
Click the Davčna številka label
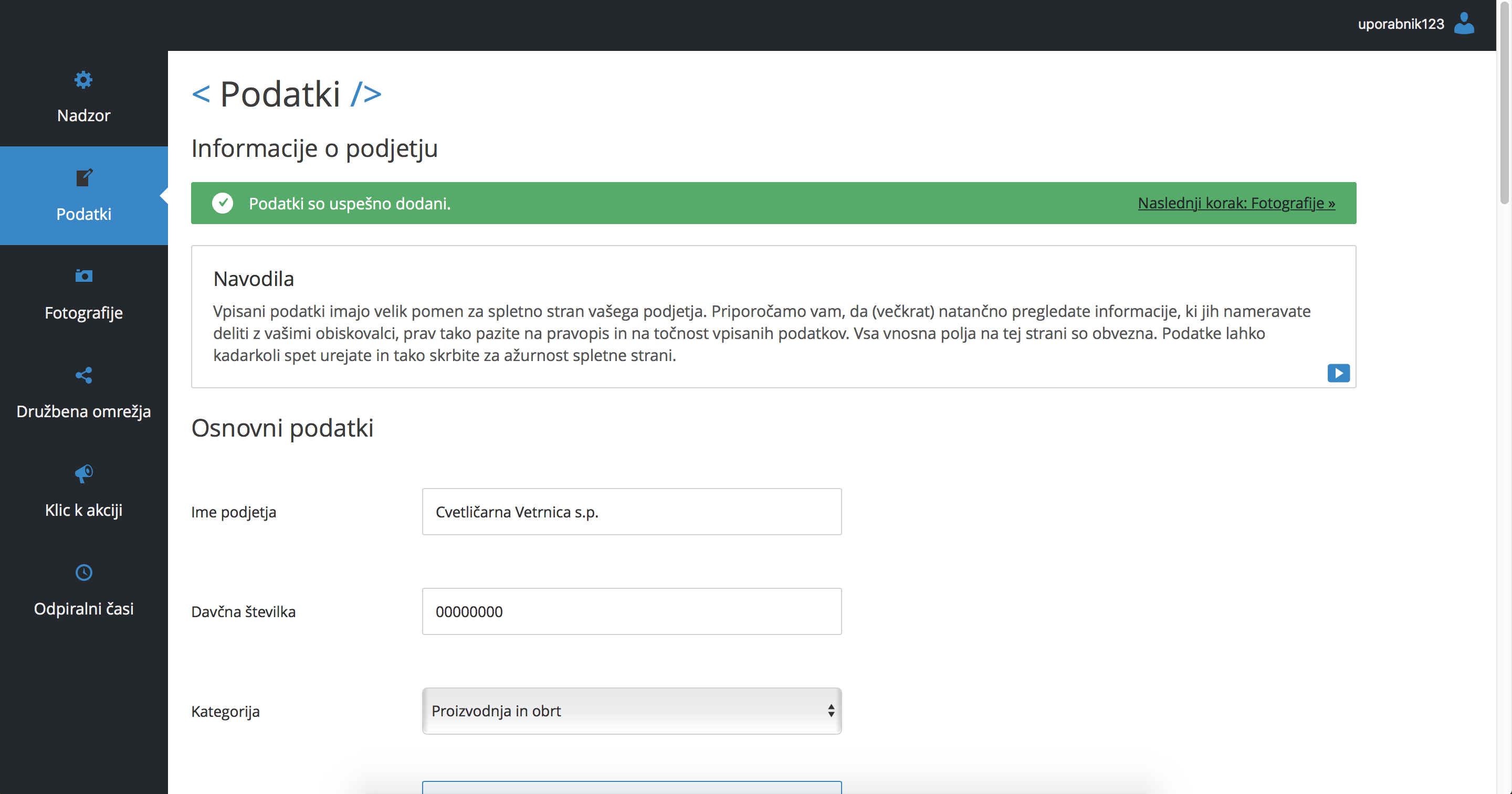tap(244, 611)
